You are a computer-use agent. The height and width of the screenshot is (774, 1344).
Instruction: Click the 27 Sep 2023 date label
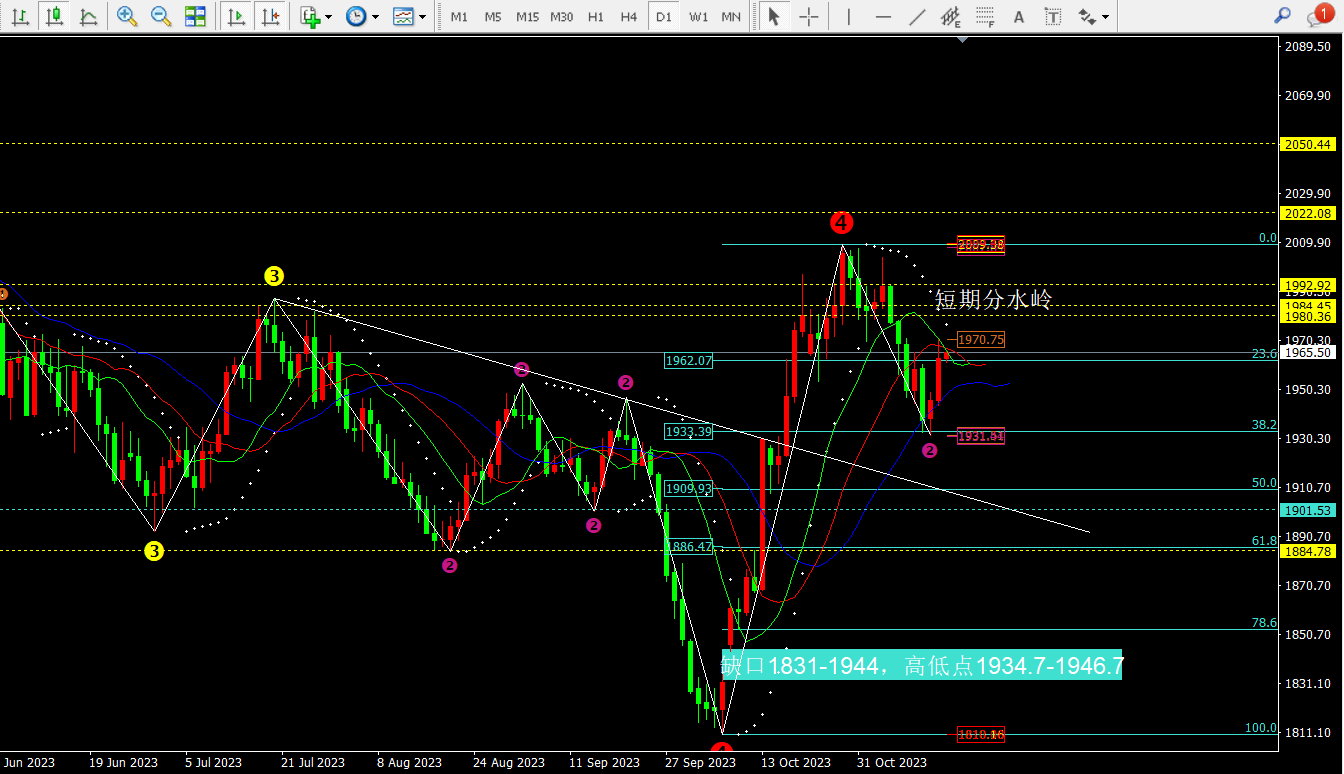[701, 763]
